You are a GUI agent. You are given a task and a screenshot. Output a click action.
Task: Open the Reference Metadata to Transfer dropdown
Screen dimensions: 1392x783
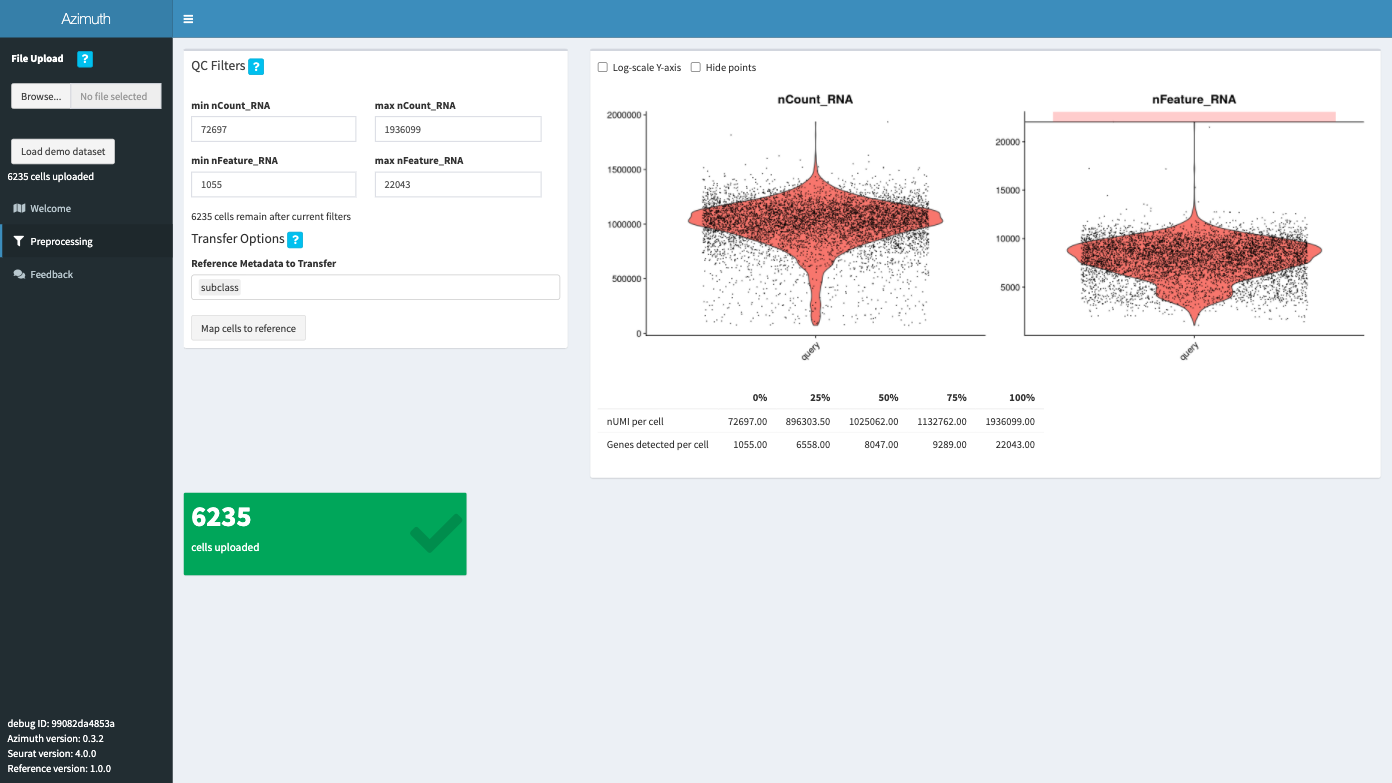click(375, 287)
